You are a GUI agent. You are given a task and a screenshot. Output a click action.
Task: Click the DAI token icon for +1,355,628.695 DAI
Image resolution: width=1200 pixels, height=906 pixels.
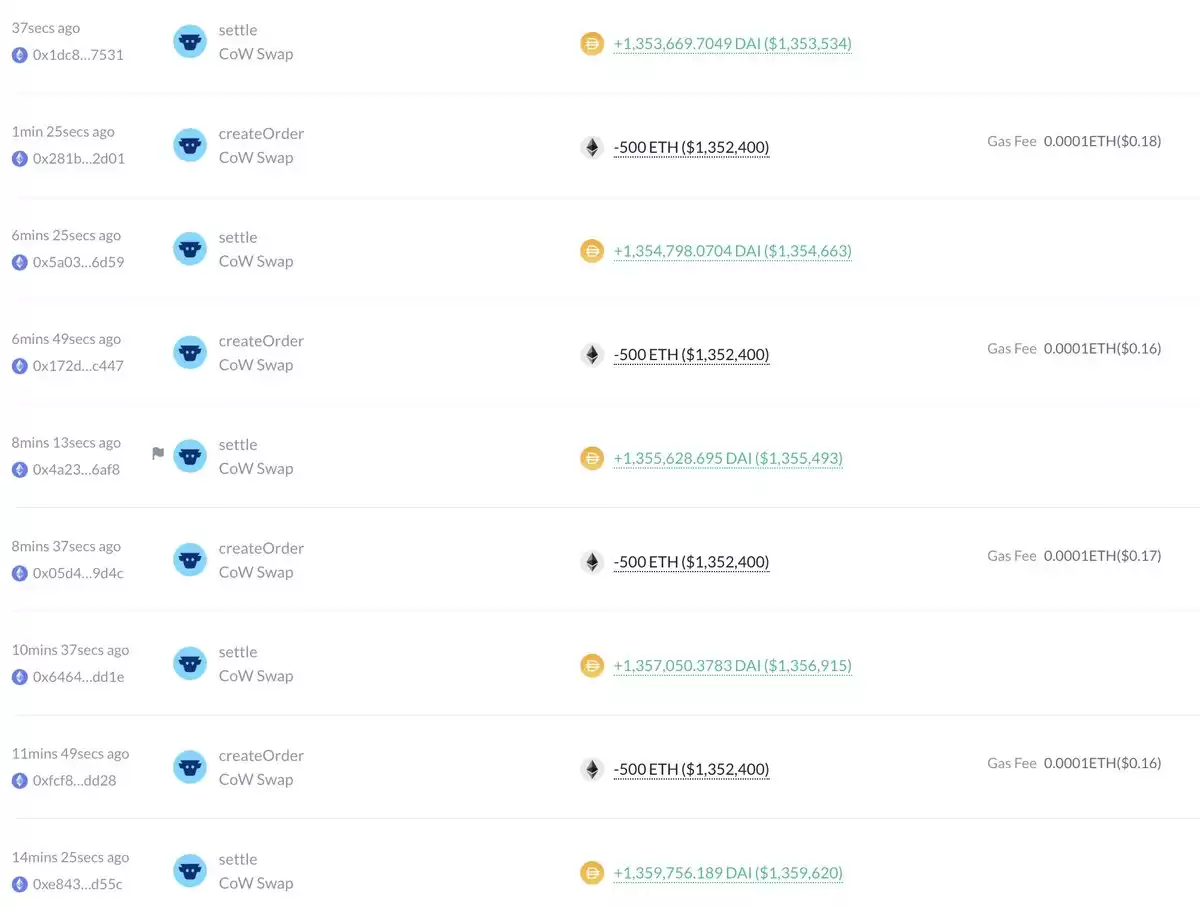[x=592, y=458]
